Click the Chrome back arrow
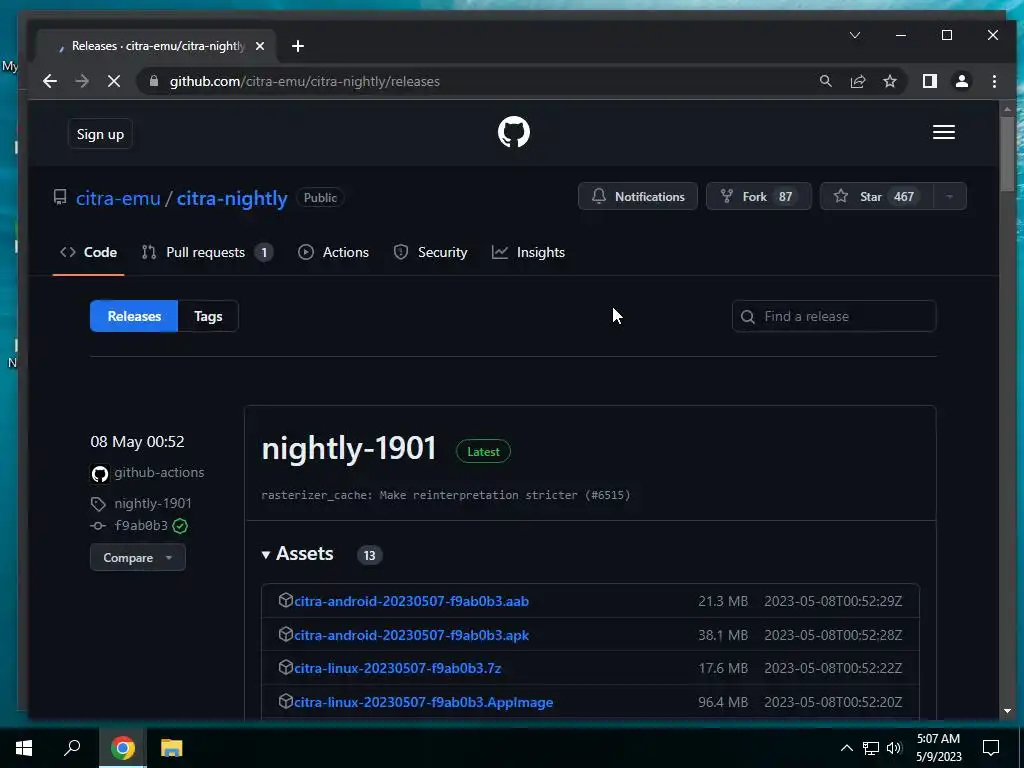Viewport: 1024px width, 768px height. click(50, 81)
